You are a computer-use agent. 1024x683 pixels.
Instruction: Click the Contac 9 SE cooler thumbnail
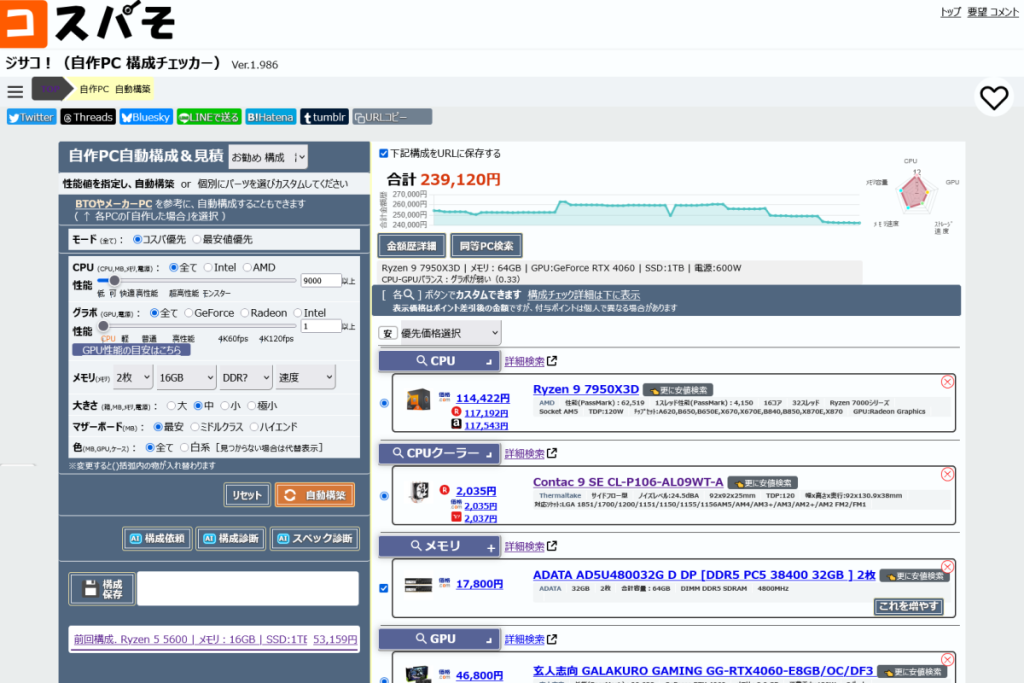click(x=419, y=492)
